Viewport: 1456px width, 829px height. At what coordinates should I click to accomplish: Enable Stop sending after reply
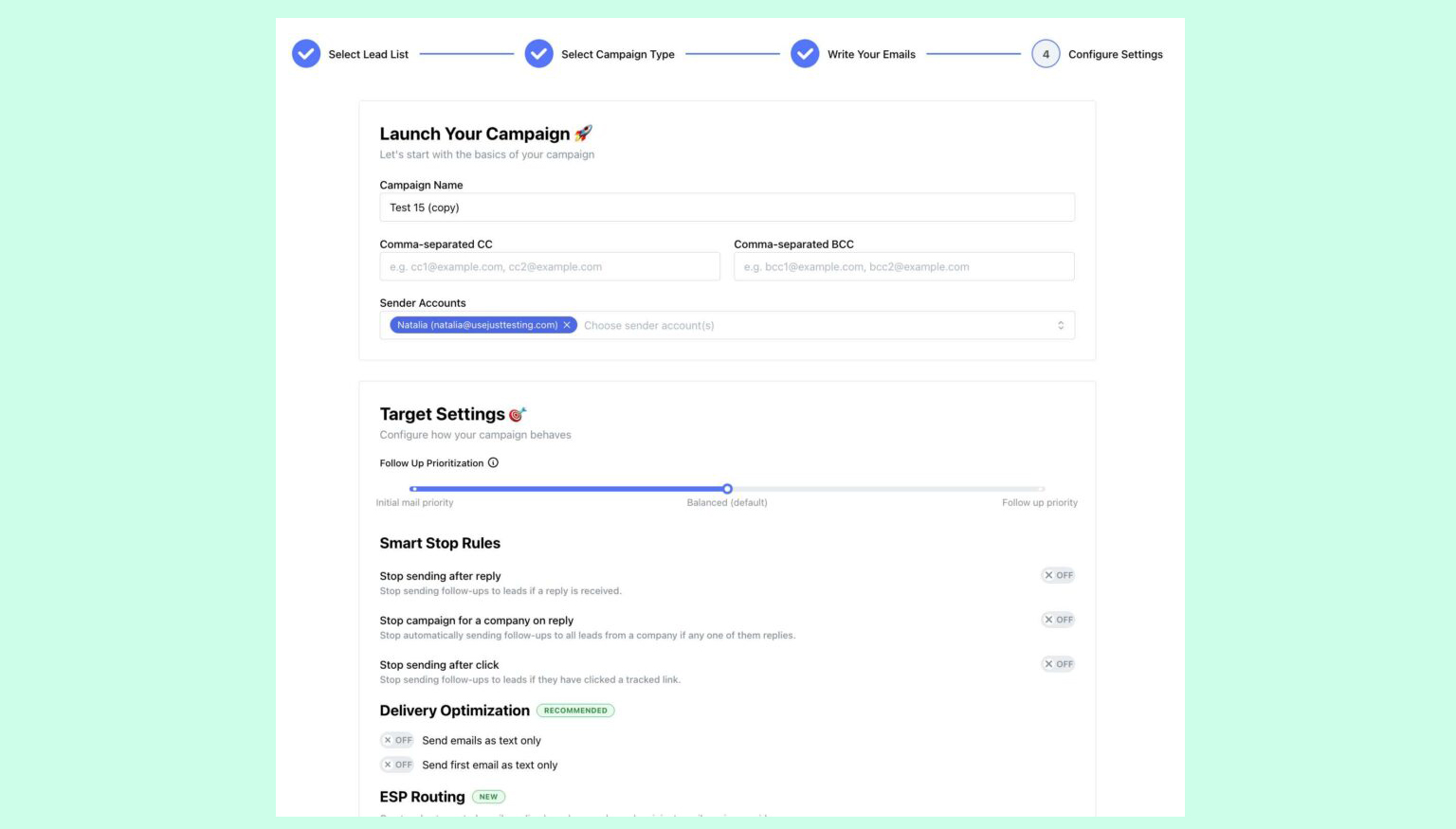point(1057,575)
